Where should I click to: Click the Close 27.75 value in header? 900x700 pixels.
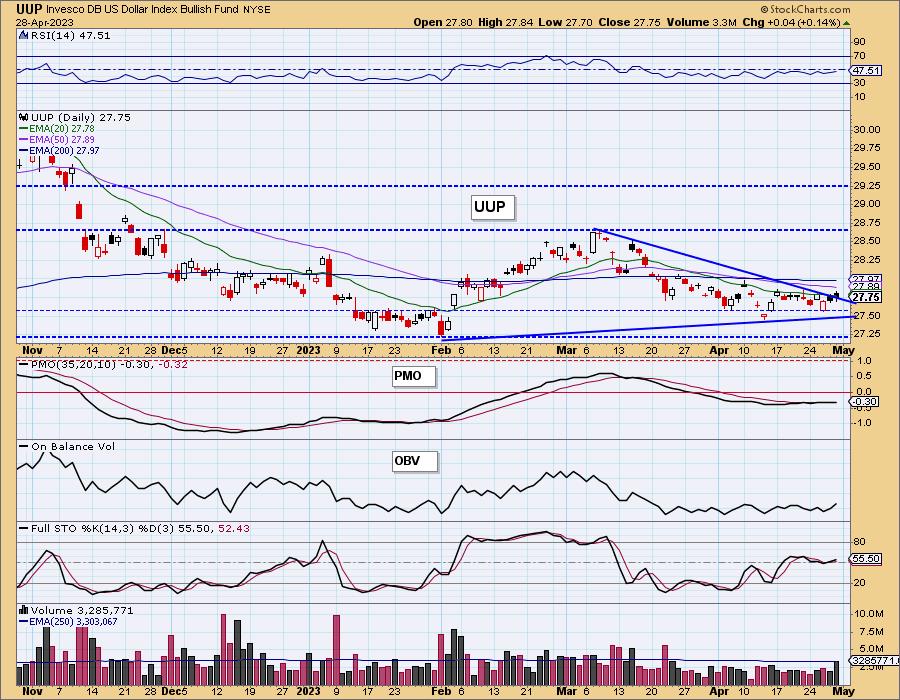pos(630,22)
